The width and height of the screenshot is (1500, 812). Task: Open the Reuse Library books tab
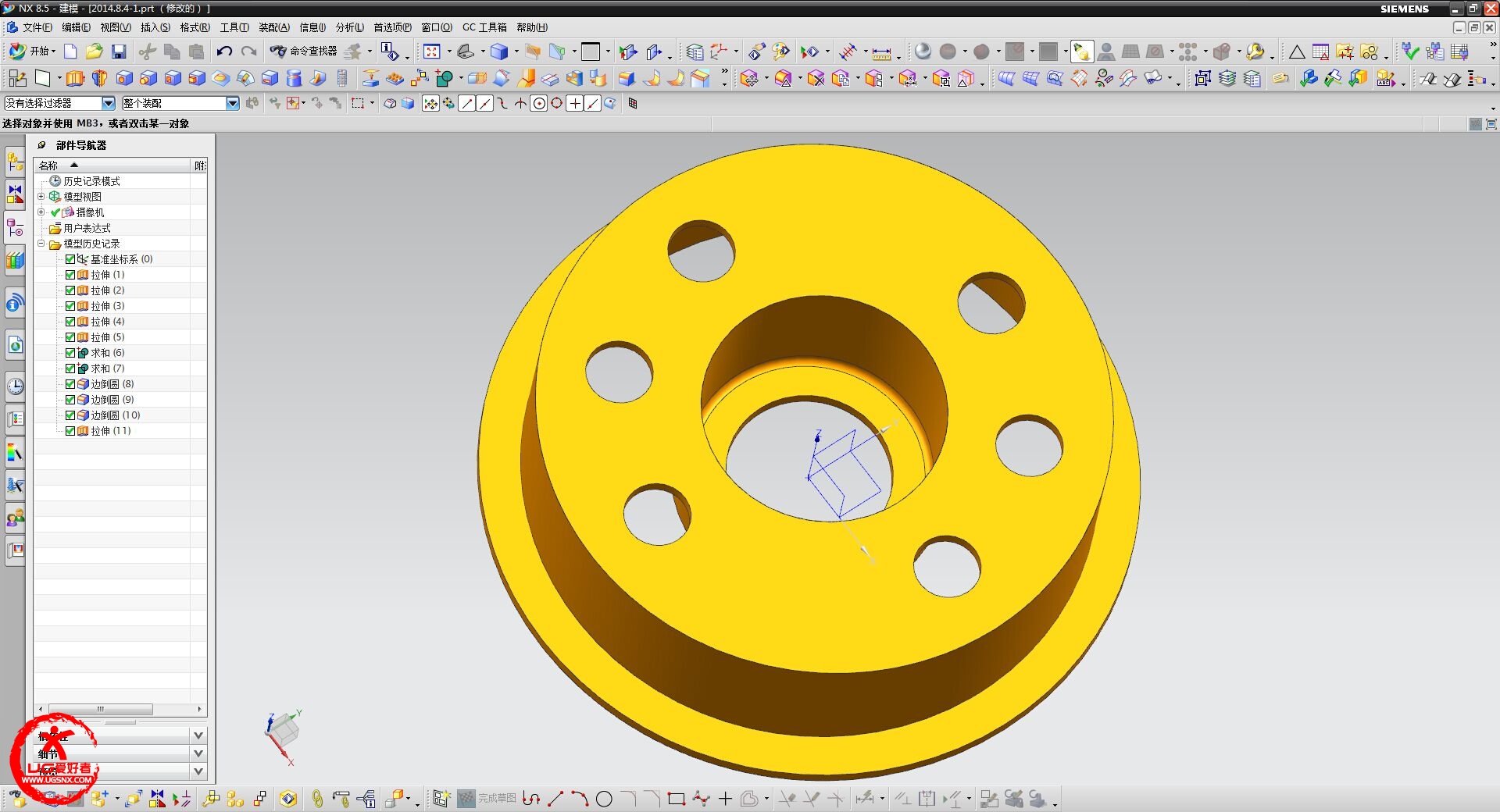tap(16, 261)
